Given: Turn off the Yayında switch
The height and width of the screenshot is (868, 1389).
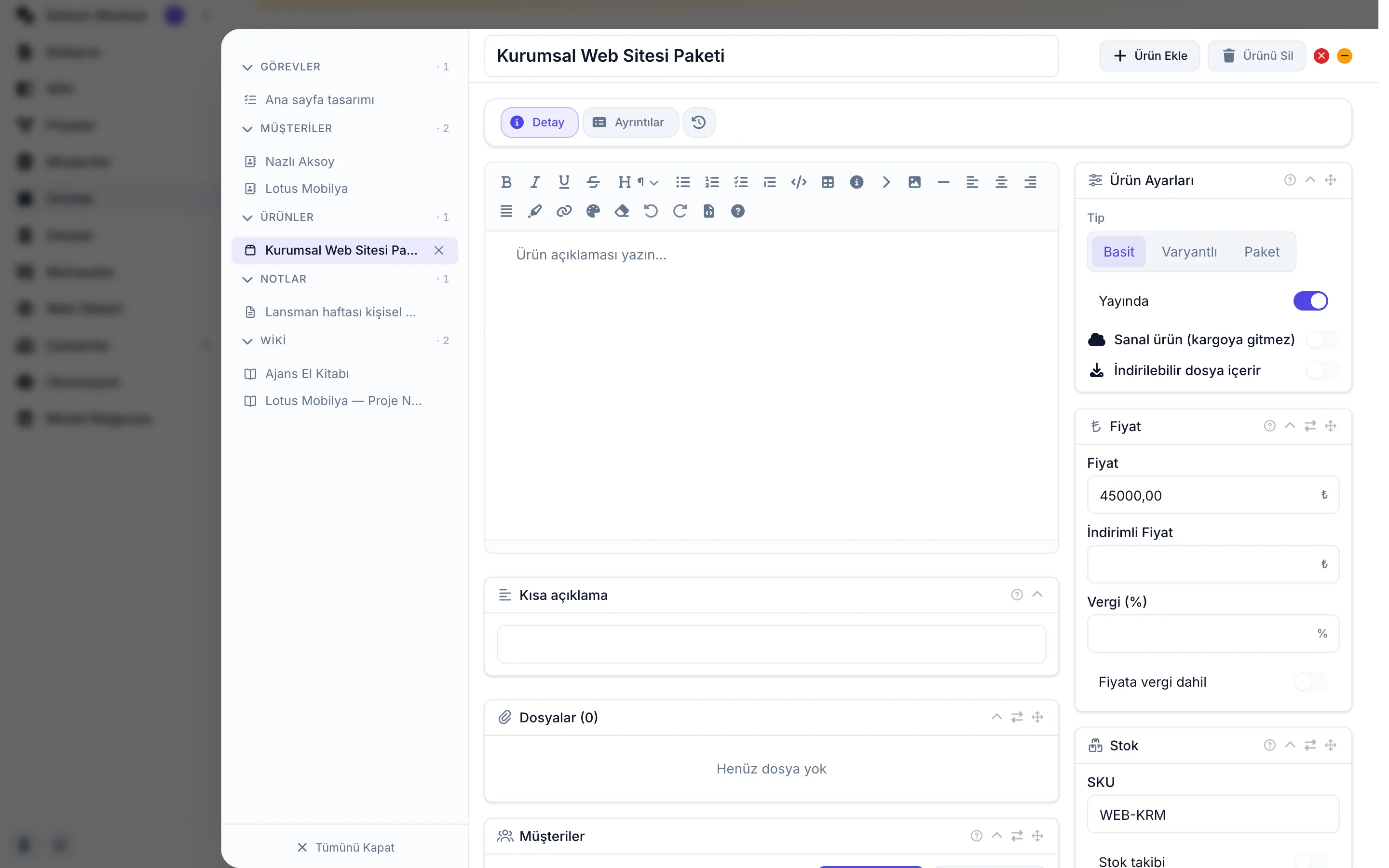Looking at the screenshot, I should tap(1310, 301).
